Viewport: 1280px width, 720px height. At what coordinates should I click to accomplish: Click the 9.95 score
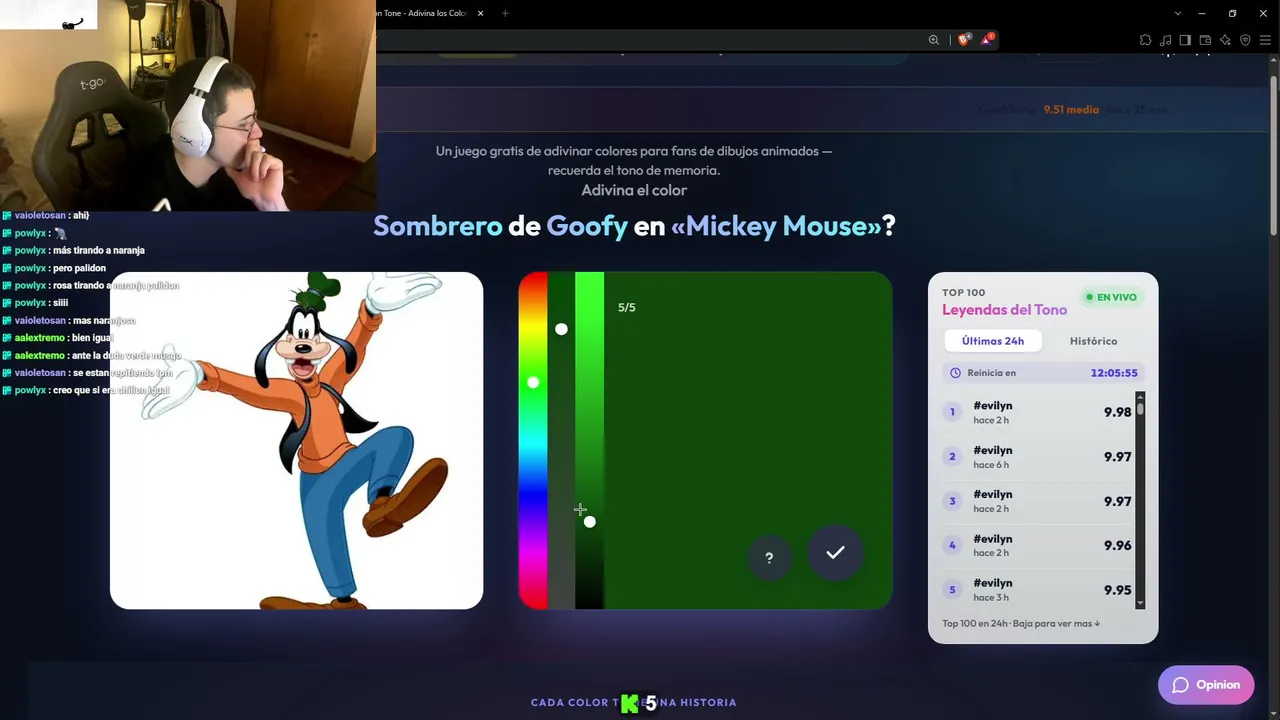[1118, 590]
